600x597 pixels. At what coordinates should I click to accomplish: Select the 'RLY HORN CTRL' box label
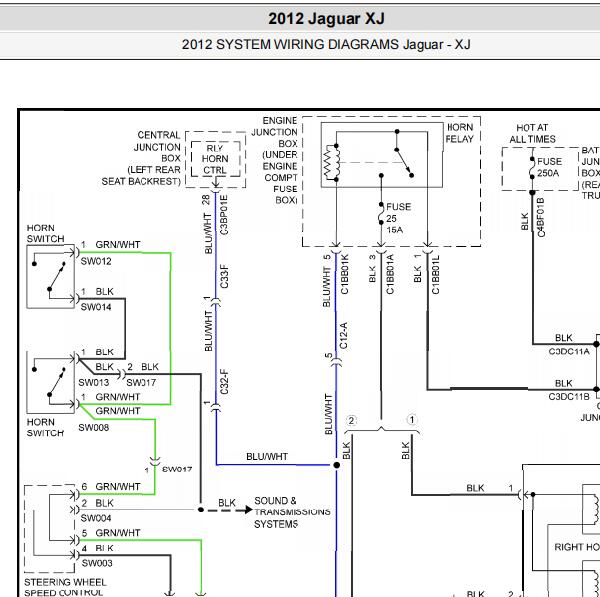point(215,159)
